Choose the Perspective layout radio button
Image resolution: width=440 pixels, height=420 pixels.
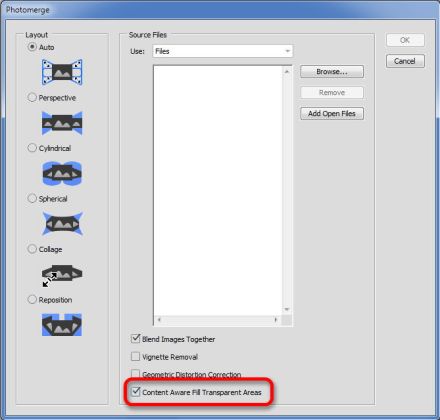[32, 97]
